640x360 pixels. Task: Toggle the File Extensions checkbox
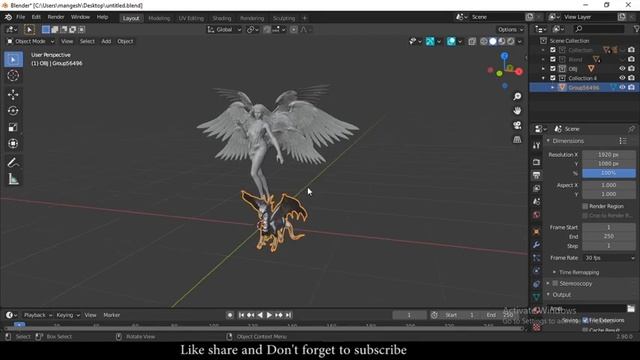[585, 320]
